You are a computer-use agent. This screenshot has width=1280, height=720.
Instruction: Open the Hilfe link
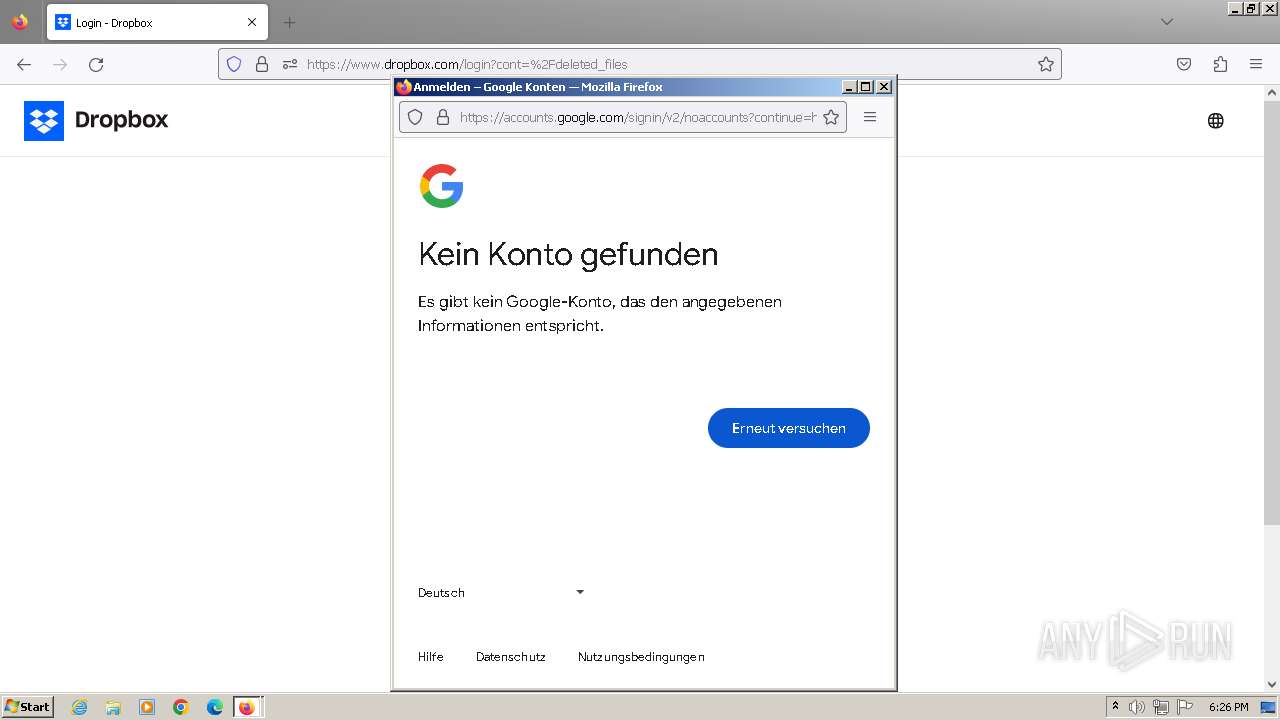[x=431, y=657]
